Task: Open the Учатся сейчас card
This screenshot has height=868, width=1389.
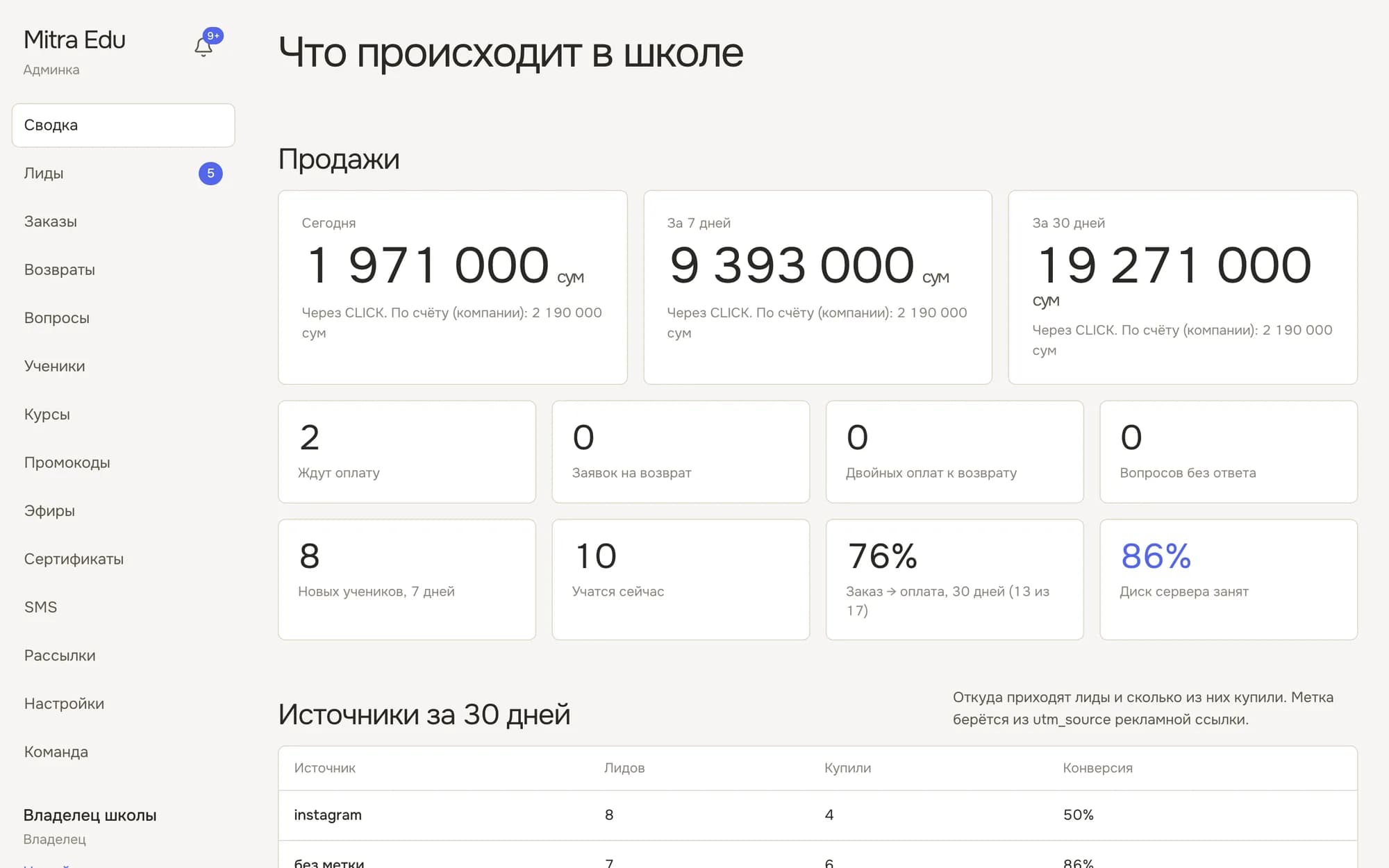Action: [x=681, y=579]
